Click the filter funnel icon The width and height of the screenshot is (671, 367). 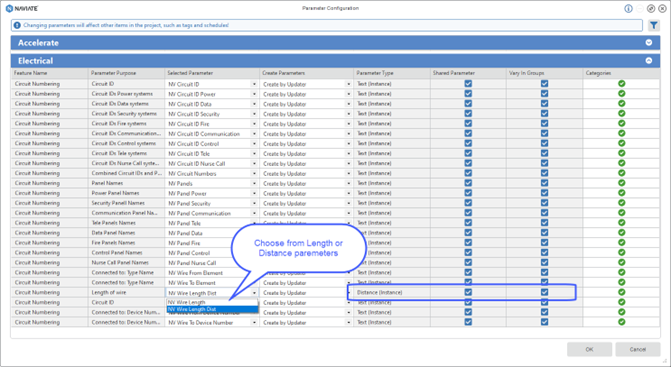coord(653,25)
